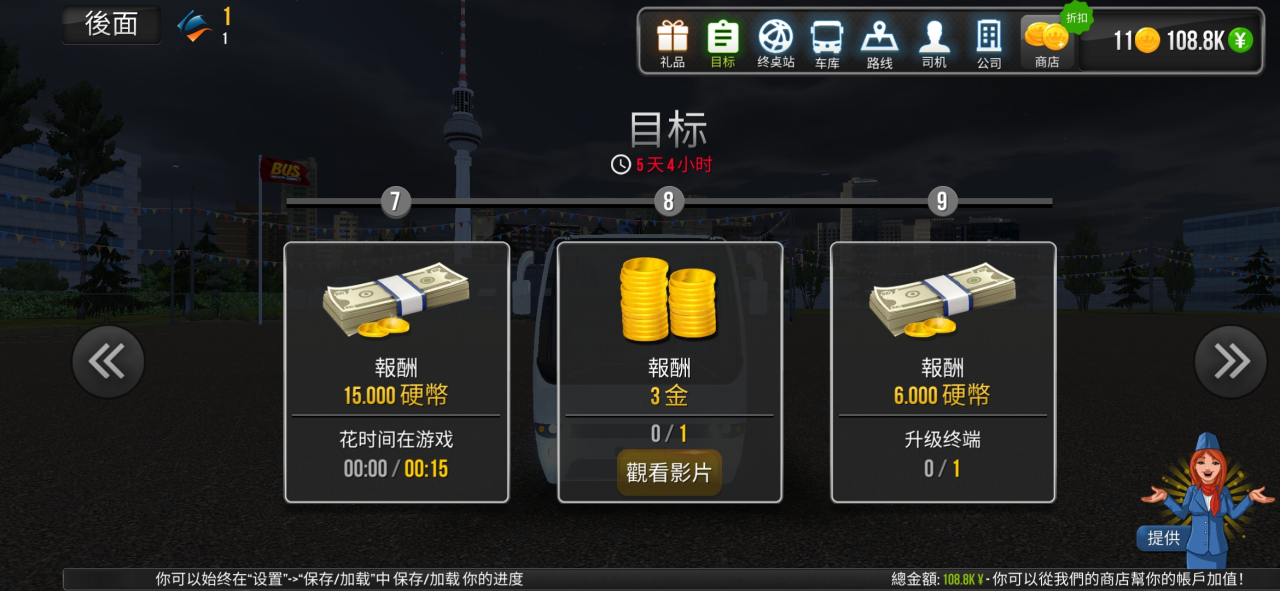The image size is (1280, 591).
Task: Go to next goals with right arrow
Action: [1231, 362]
